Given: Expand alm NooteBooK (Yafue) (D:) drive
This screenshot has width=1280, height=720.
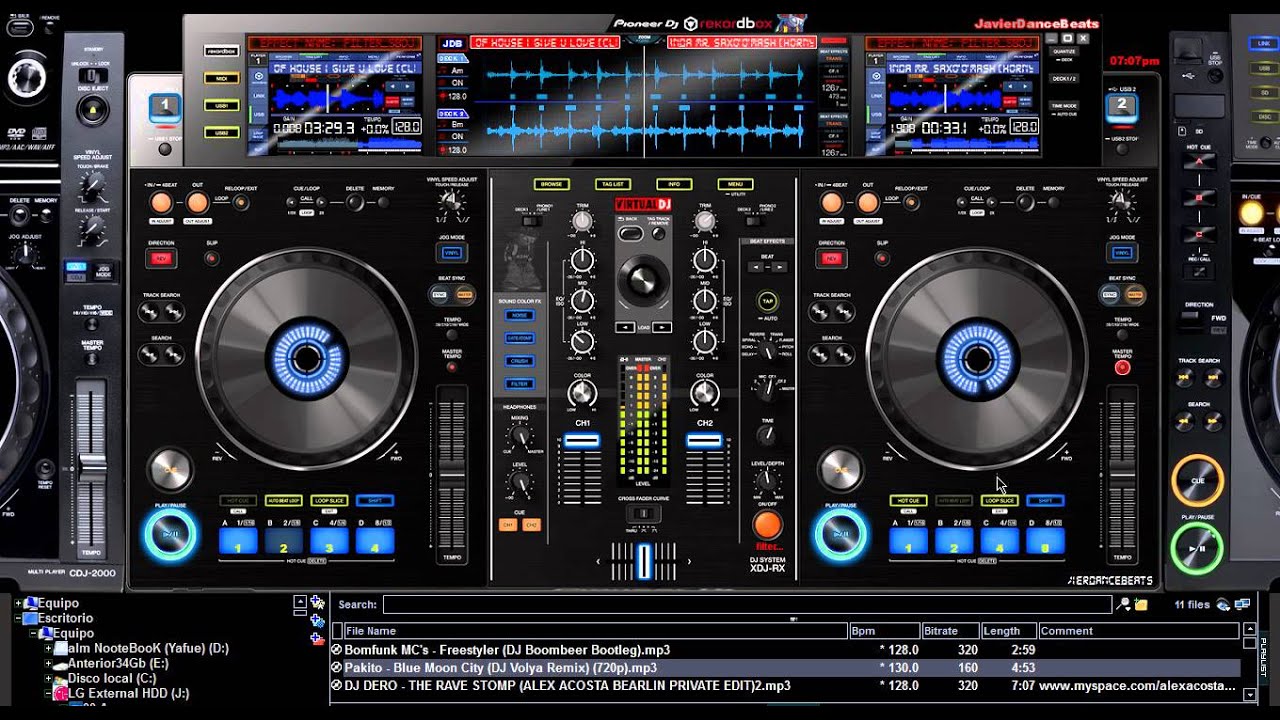Looking at the screenshot, I should [x=47, y=648].
